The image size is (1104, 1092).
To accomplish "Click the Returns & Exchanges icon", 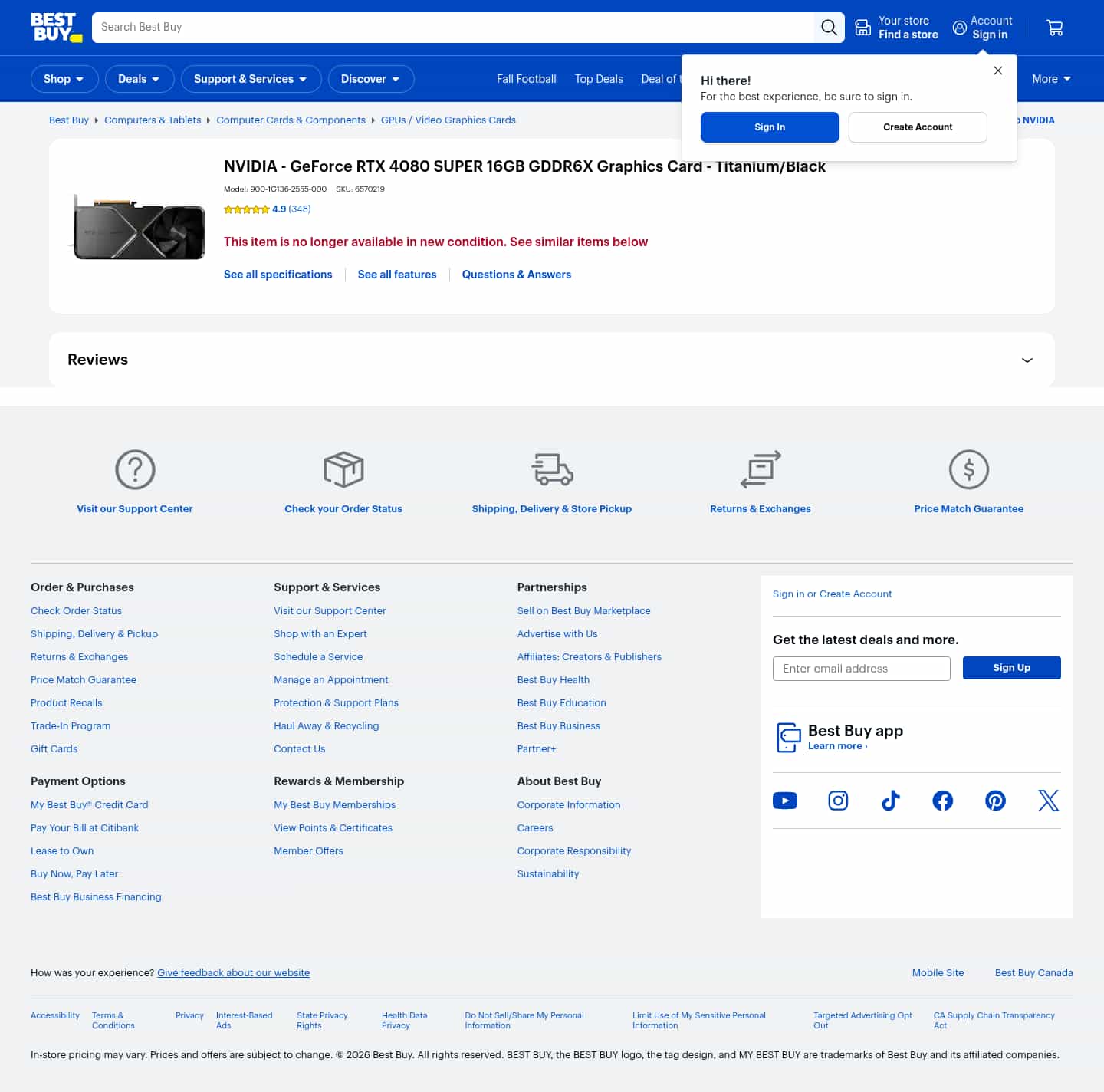I will click(761, 469).
